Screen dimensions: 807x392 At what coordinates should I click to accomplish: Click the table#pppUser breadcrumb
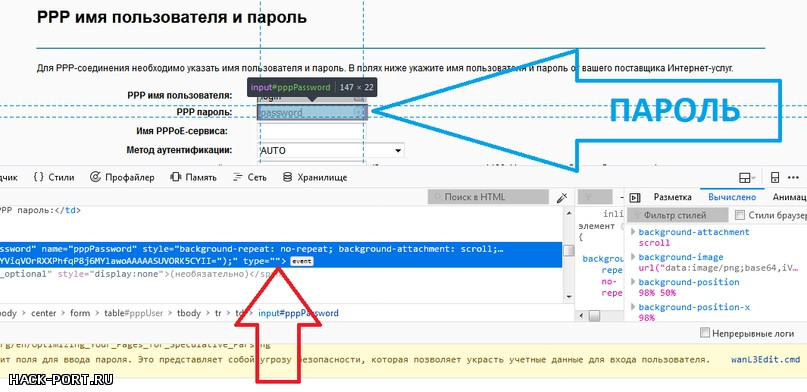click(x=134, y=313)
